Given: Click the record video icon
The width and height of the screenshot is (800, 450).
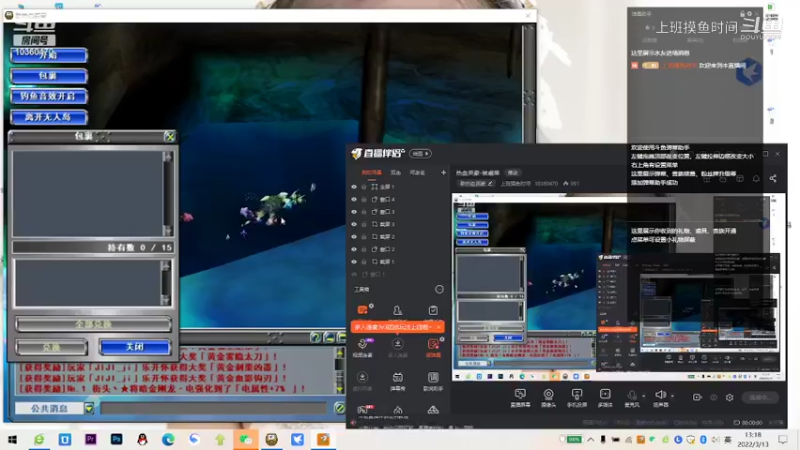Looking at the screenshot, I should coord(697,397).
